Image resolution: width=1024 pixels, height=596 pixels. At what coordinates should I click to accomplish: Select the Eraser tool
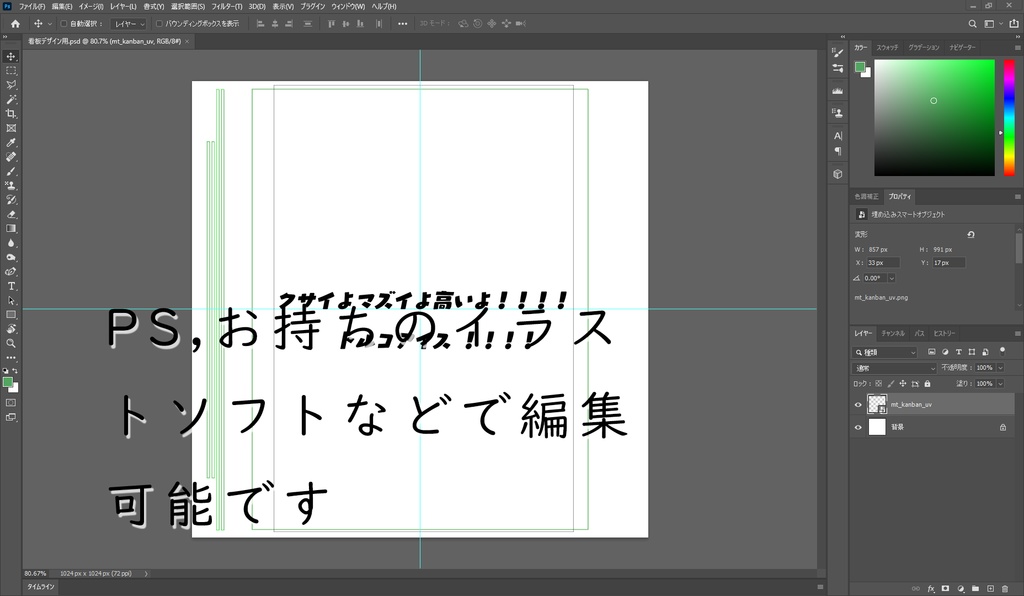(x=11, y=214)
